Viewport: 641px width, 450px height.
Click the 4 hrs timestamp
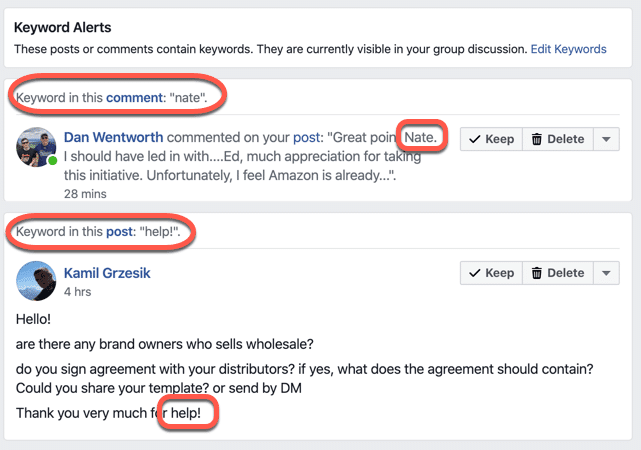point(77,292)
